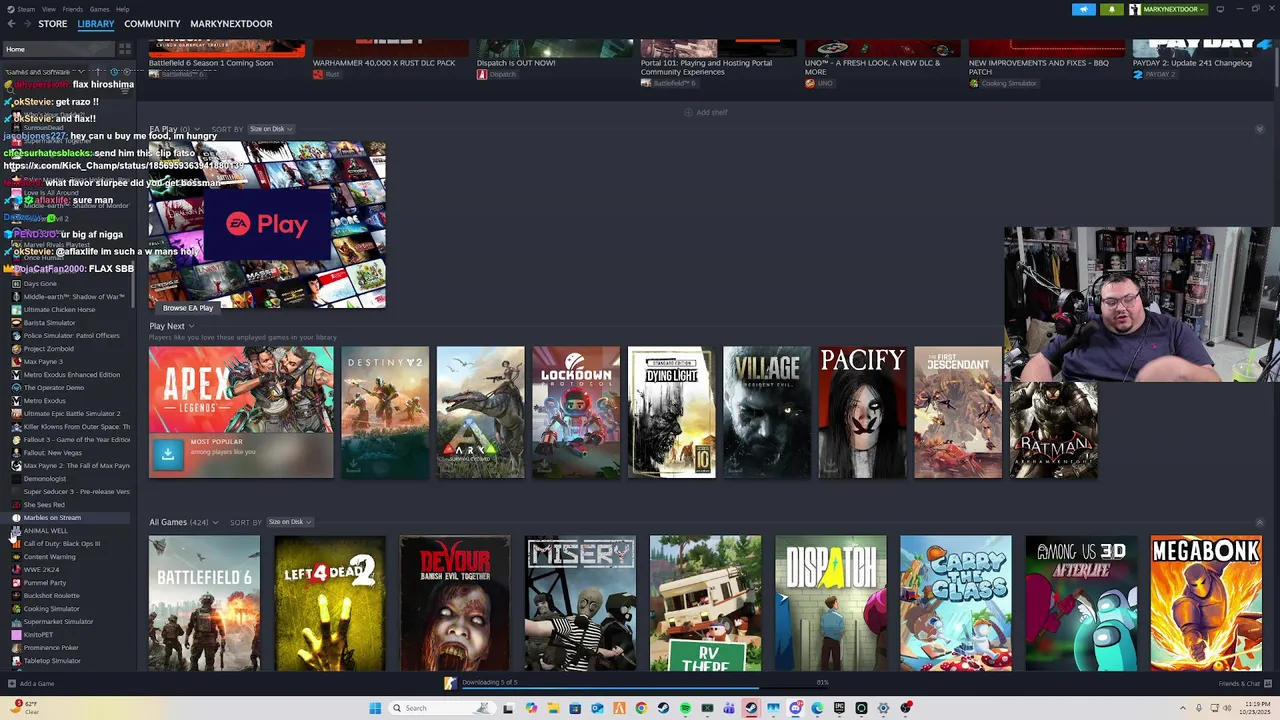Open the ARK game cover

tap(480, 412)
